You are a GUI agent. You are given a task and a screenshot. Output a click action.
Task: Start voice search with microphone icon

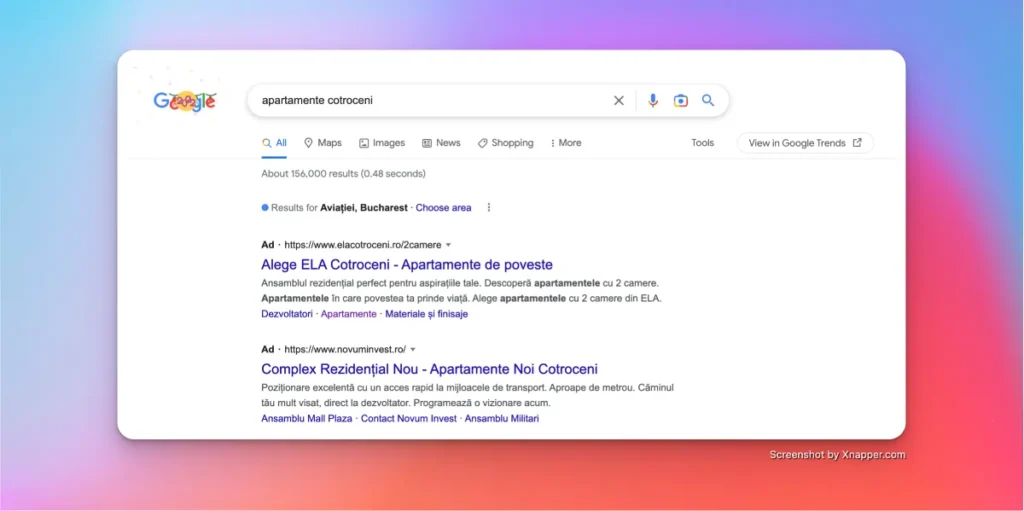pos(653,101)
